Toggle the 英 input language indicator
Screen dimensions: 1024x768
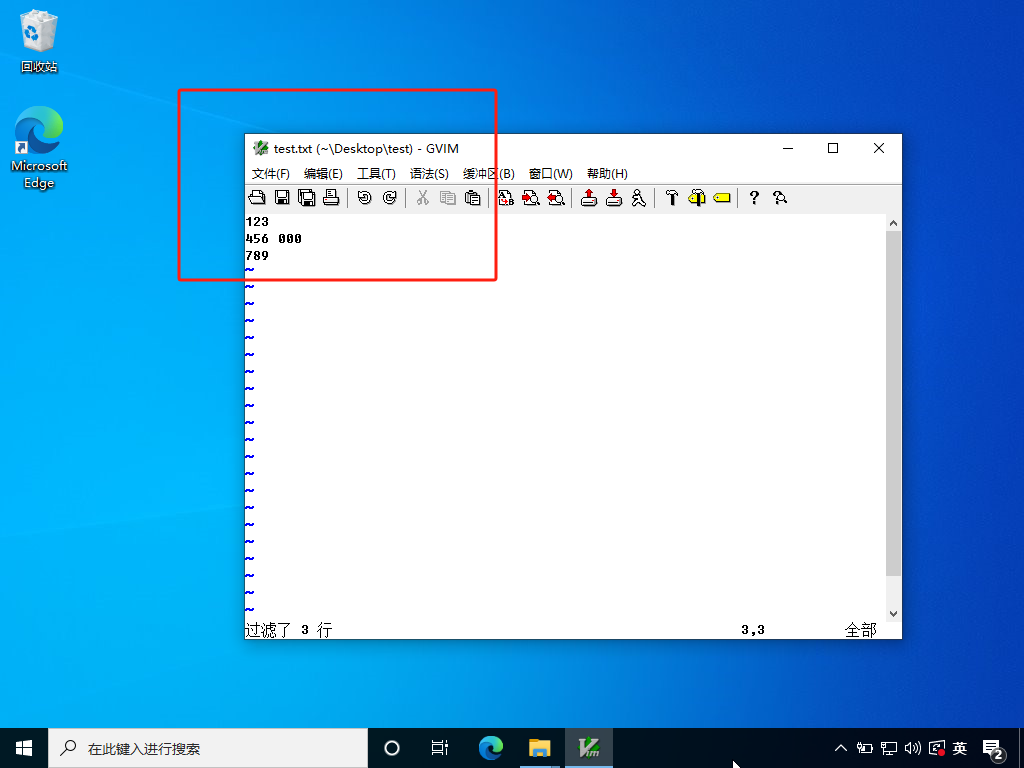click(x=960, y=748)
